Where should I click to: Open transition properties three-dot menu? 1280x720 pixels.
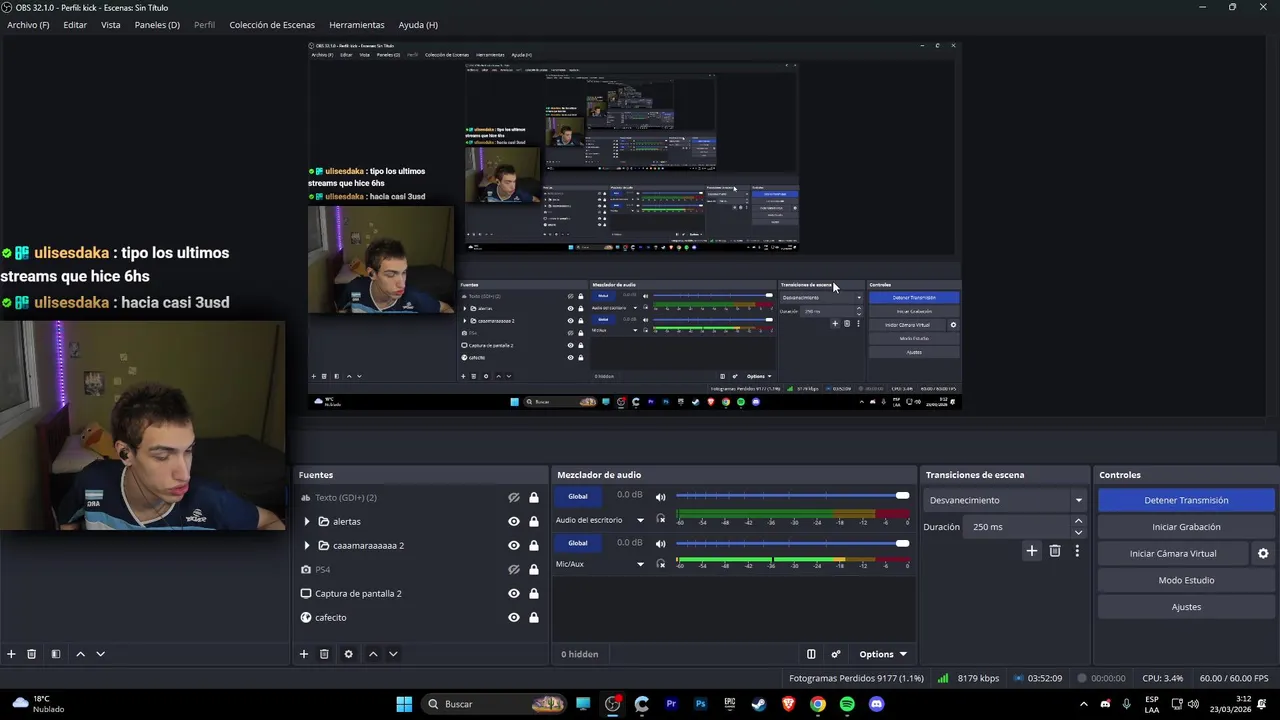click(x=1077, y=551)
